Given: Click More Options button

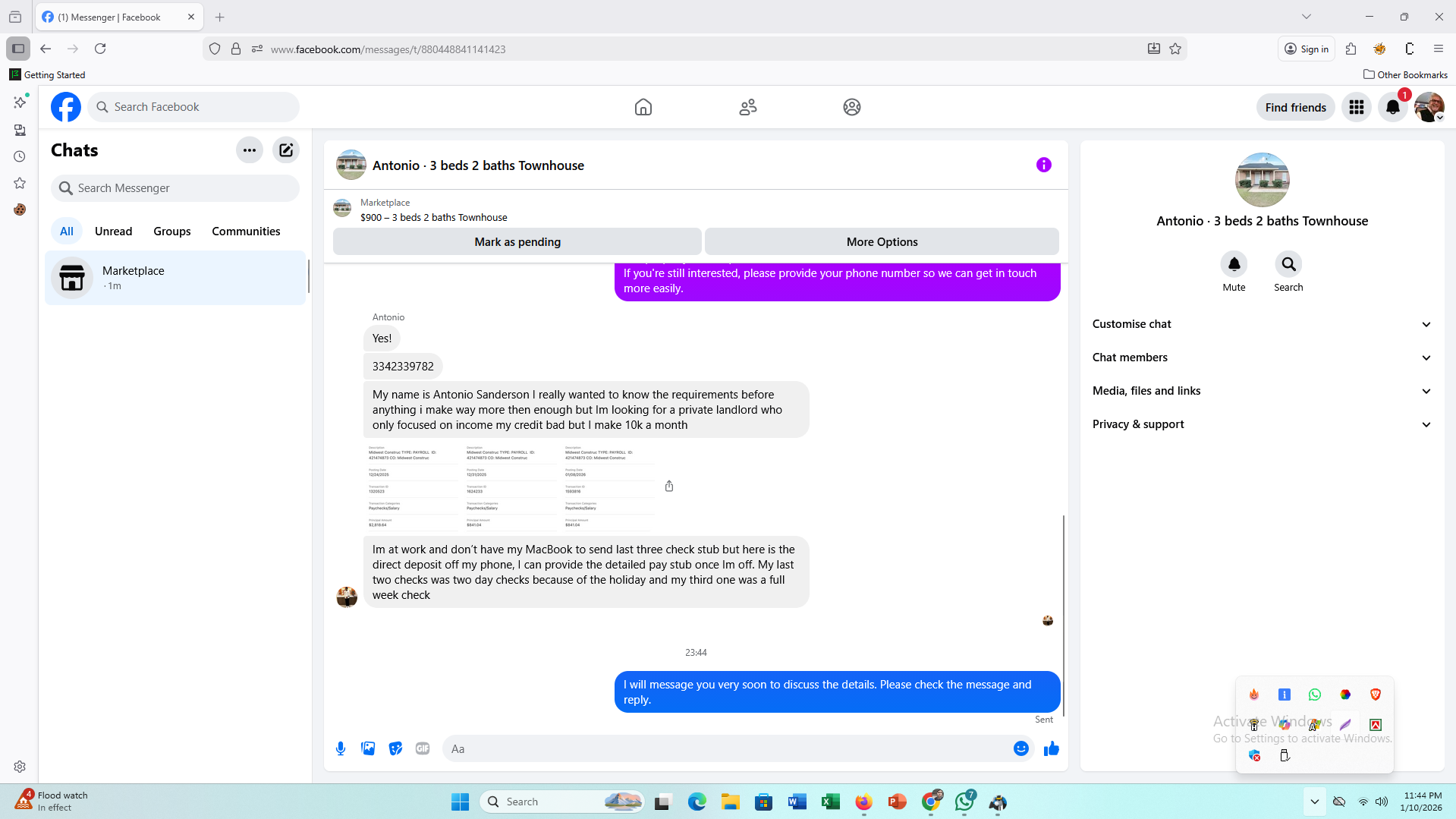Looking at the screenshot, I should [882, 242].
